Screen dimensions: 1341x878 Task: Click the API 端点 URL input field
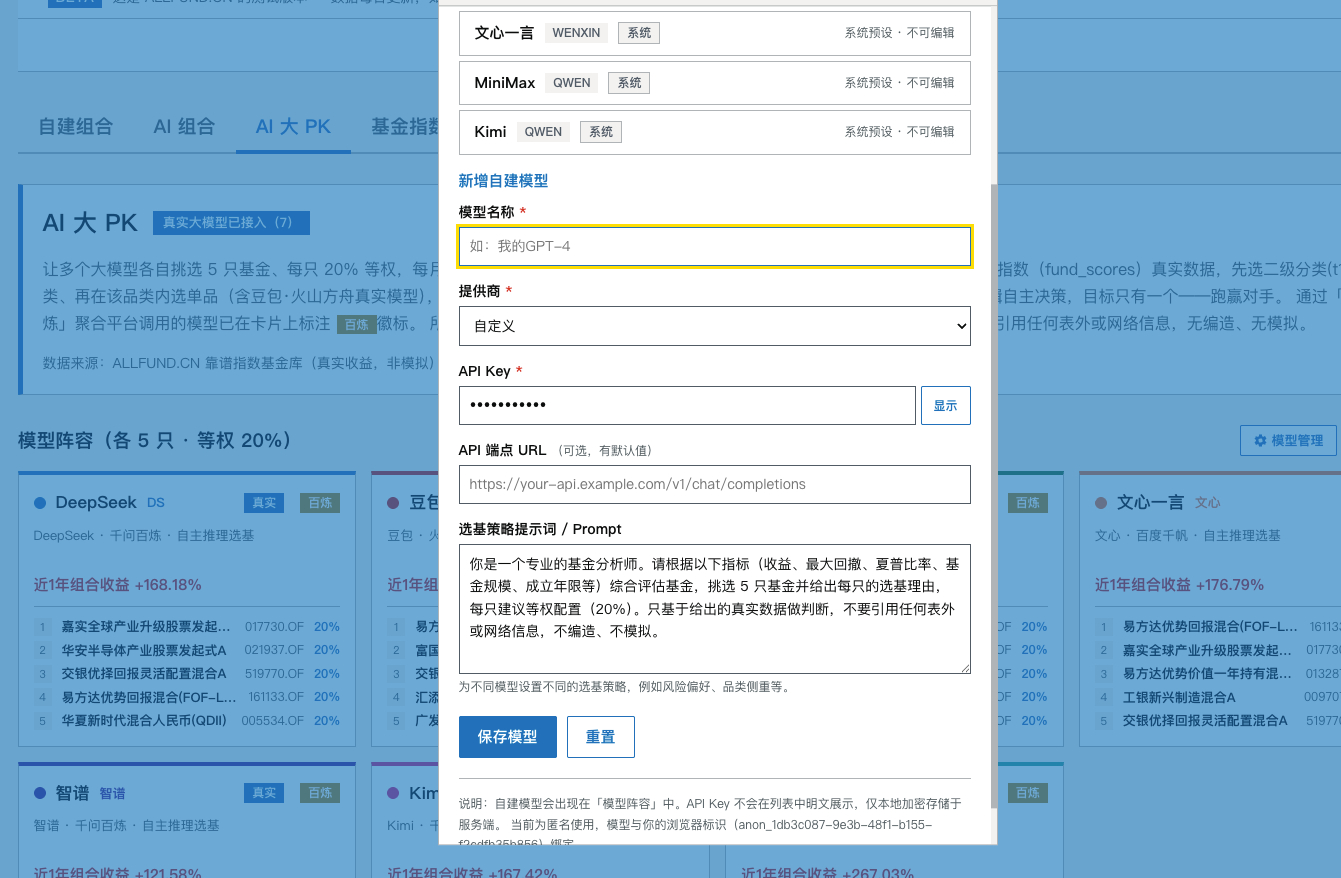(x=715, y=484)
